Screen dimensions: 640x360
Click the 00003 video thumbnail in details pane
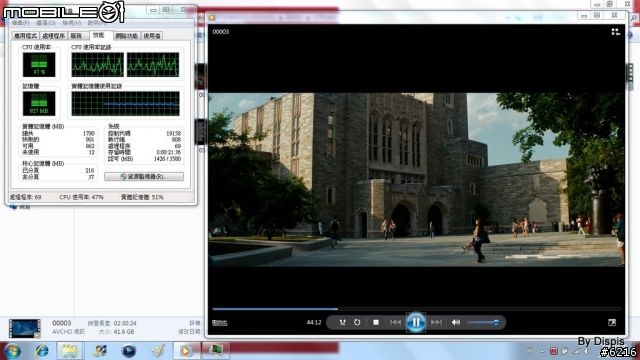click(x=24, y=329)
